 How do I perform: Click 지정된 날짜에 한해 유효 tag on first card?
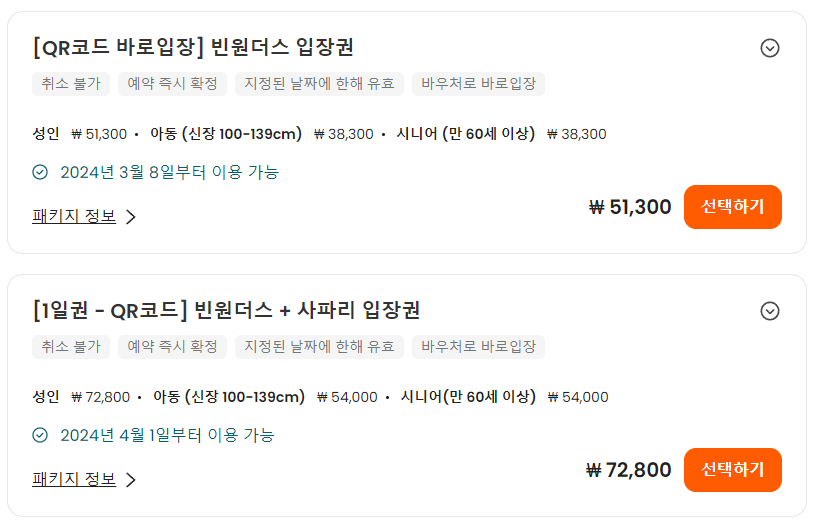(x=319, y=84)
